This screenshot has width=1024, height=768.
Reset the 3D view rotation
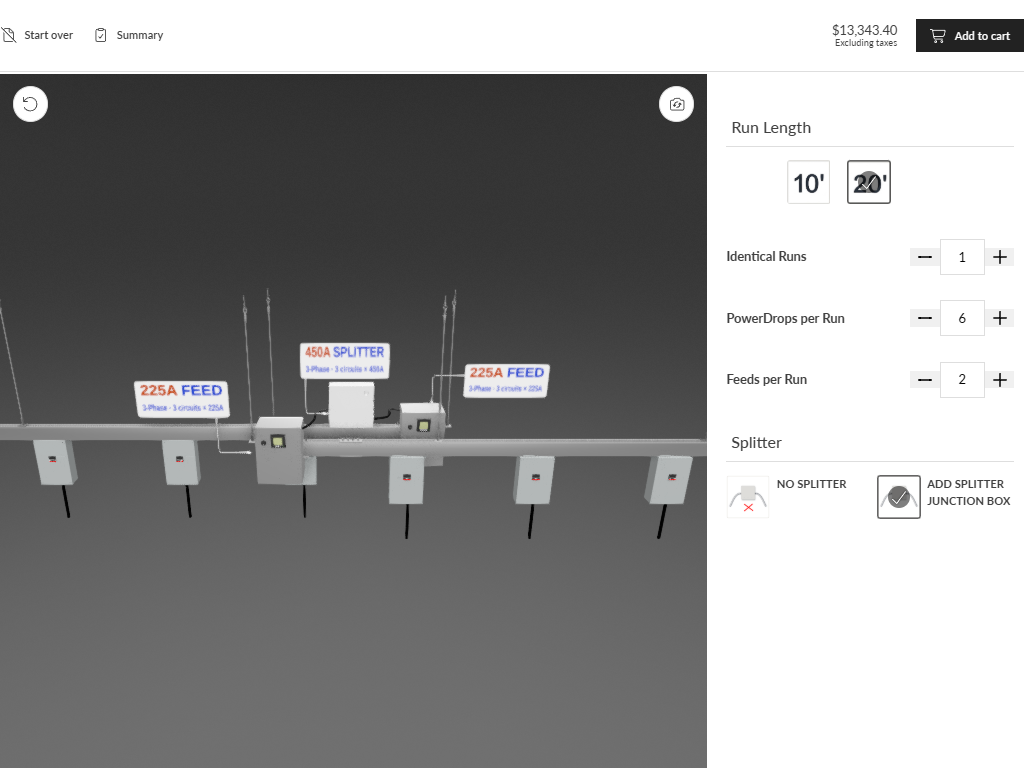pos(31,104)
